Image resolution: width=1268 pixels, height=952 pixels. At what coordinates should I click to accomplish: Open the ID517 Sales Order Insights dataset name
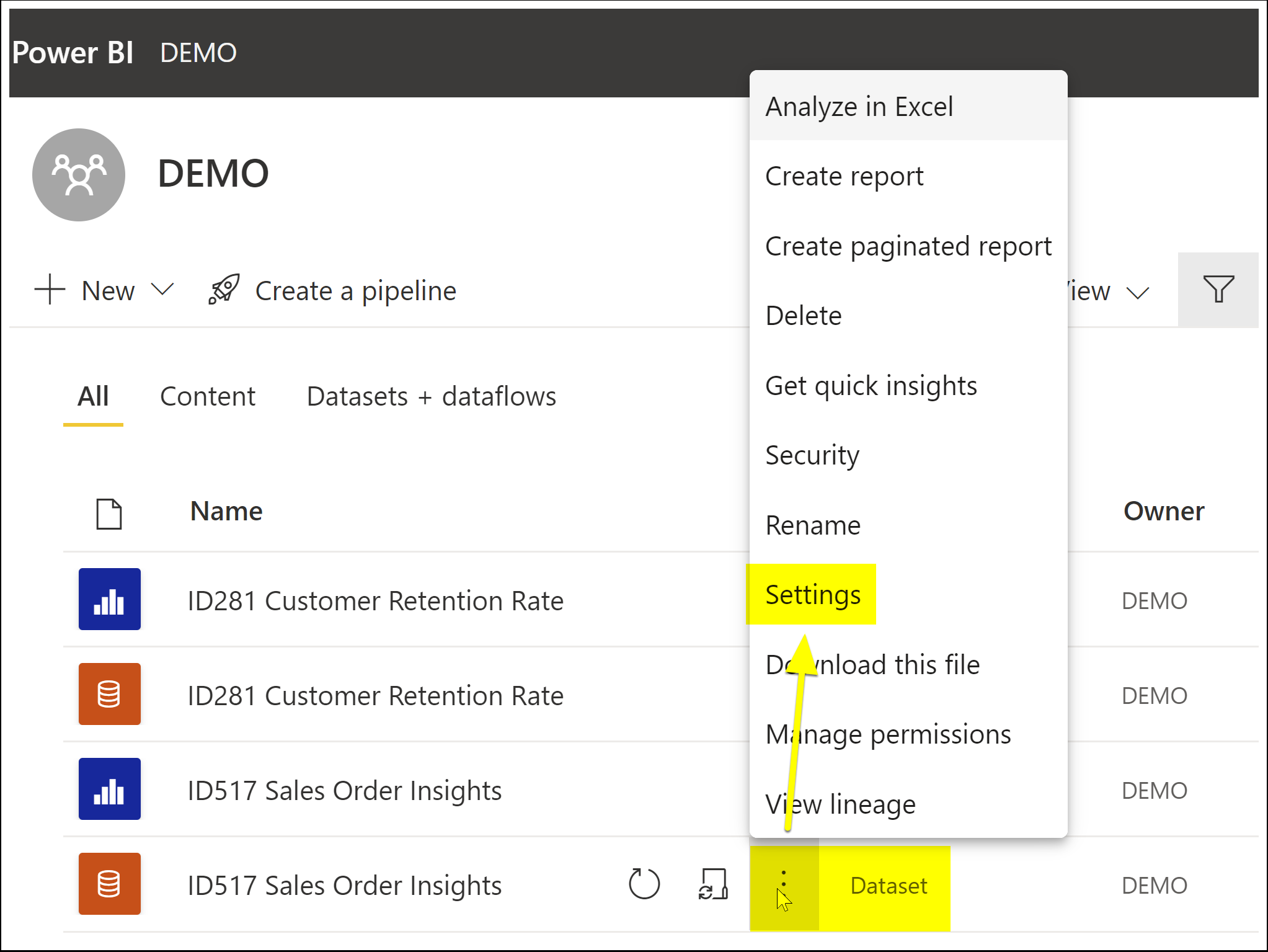tap(345, 885)
